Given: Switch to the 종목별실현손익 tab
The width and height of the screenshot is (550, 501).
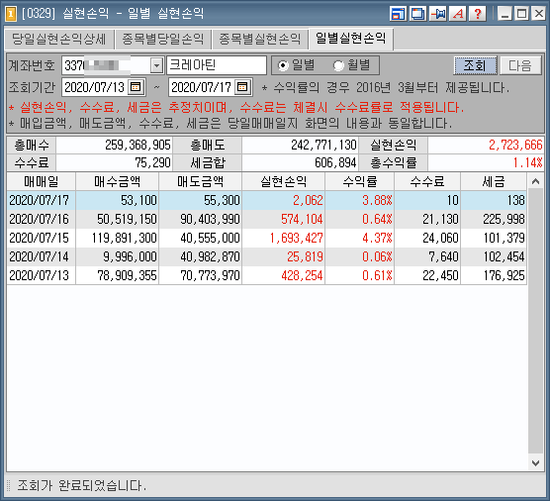Looking at the screenshot, I should [x=260, y=39].
